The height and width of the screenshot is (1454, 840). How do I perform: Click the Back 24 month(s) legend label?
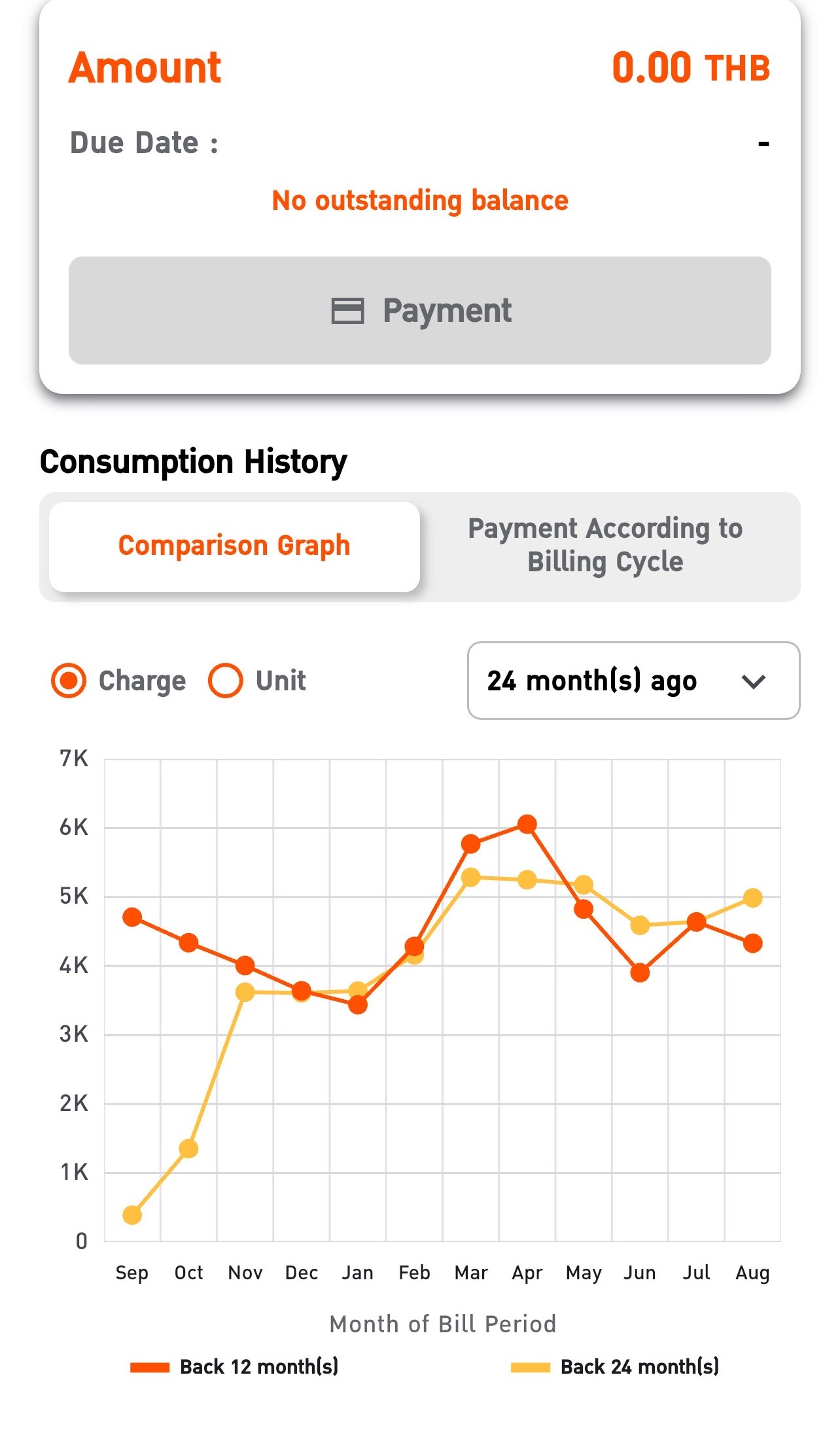pos(640,1367)
